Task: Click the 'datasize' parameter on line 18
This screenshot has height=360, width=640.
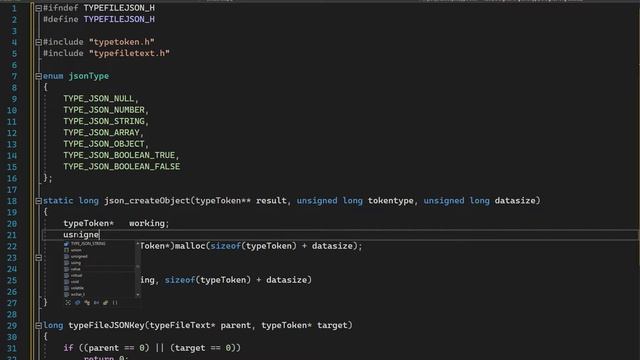Action: pyautogui.click(x=515, y=201)
